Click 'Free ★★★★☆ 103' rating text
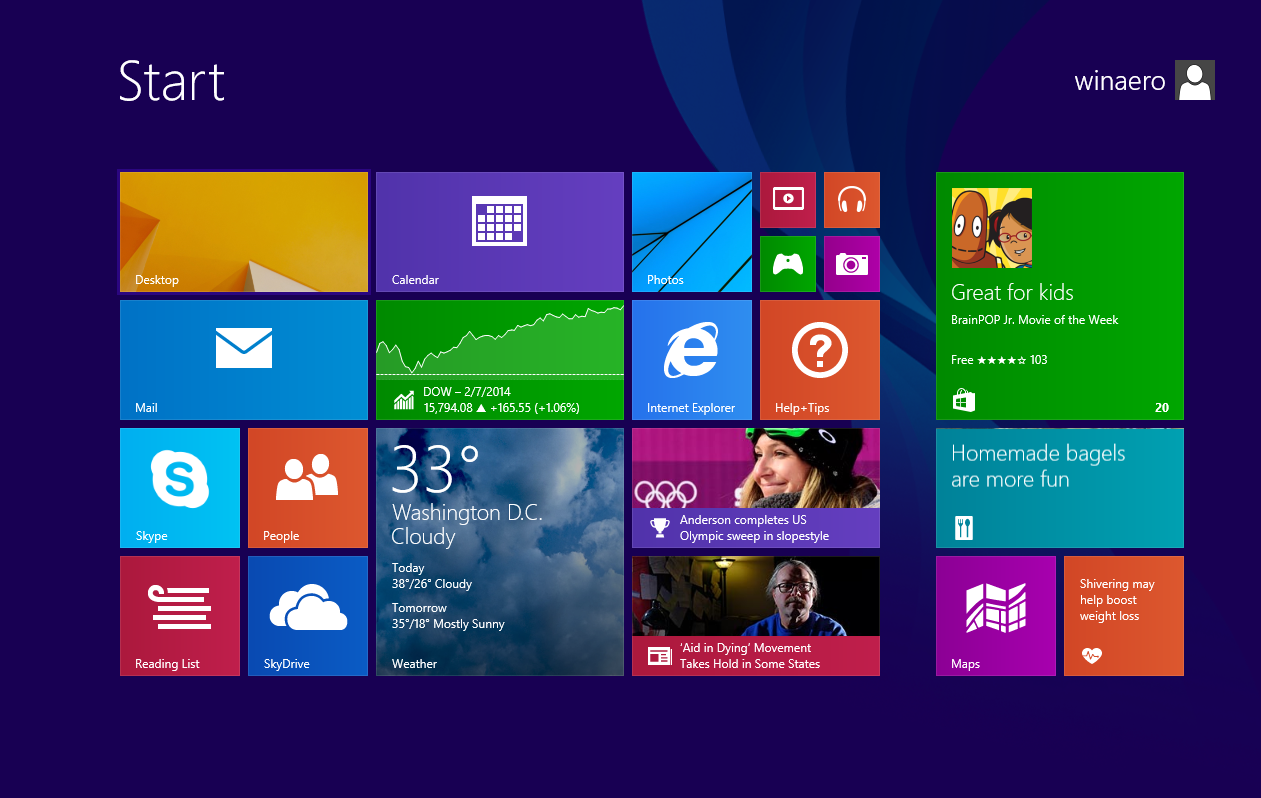Image resolution: width=1261 pixels, height=798 pixels. (999, 360)
